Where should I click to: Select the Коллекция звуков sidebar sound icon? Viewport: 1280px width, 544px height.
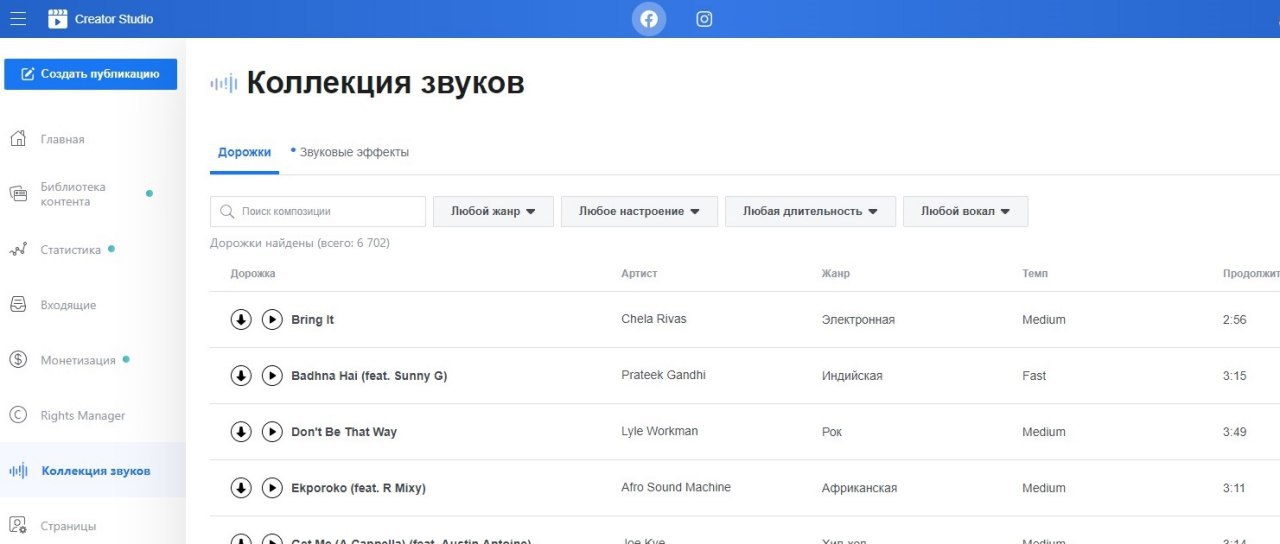pyautogui.click(x=18, y=471)
